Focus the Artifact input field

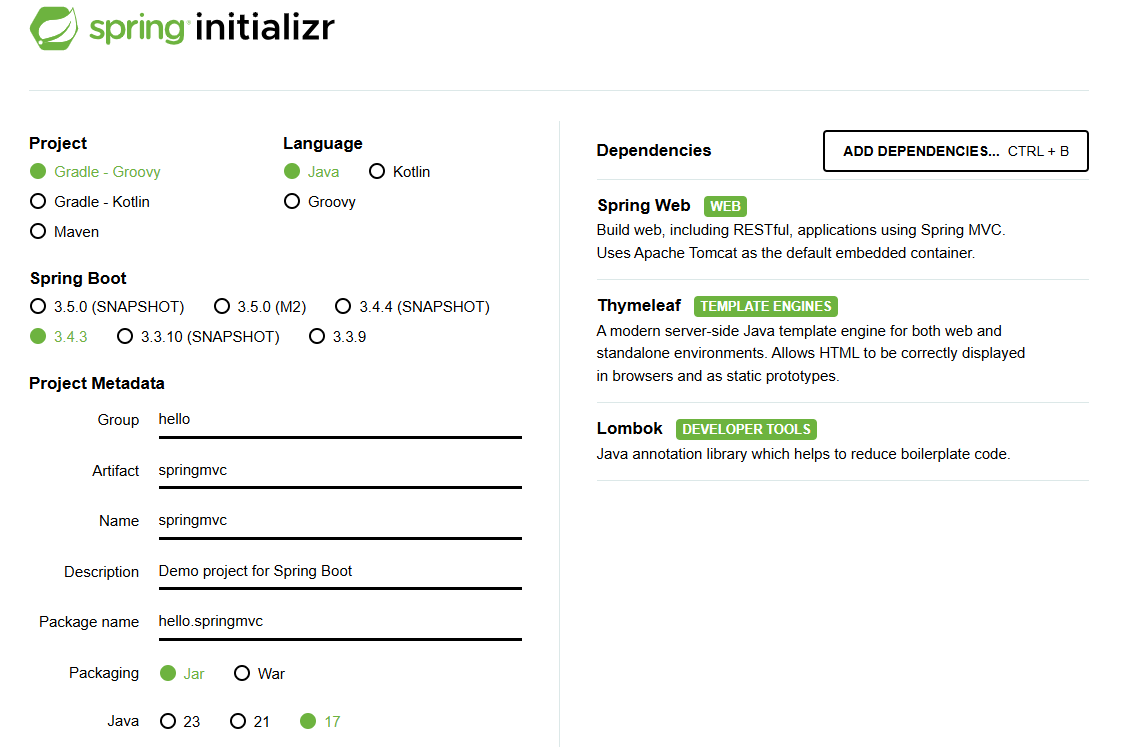tap(340, 471)
